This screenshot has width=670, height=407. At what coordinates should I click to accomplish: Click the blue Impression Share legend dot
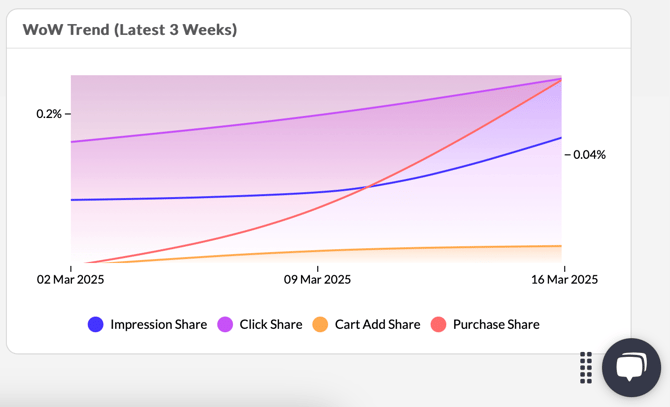tap(96, 324)
